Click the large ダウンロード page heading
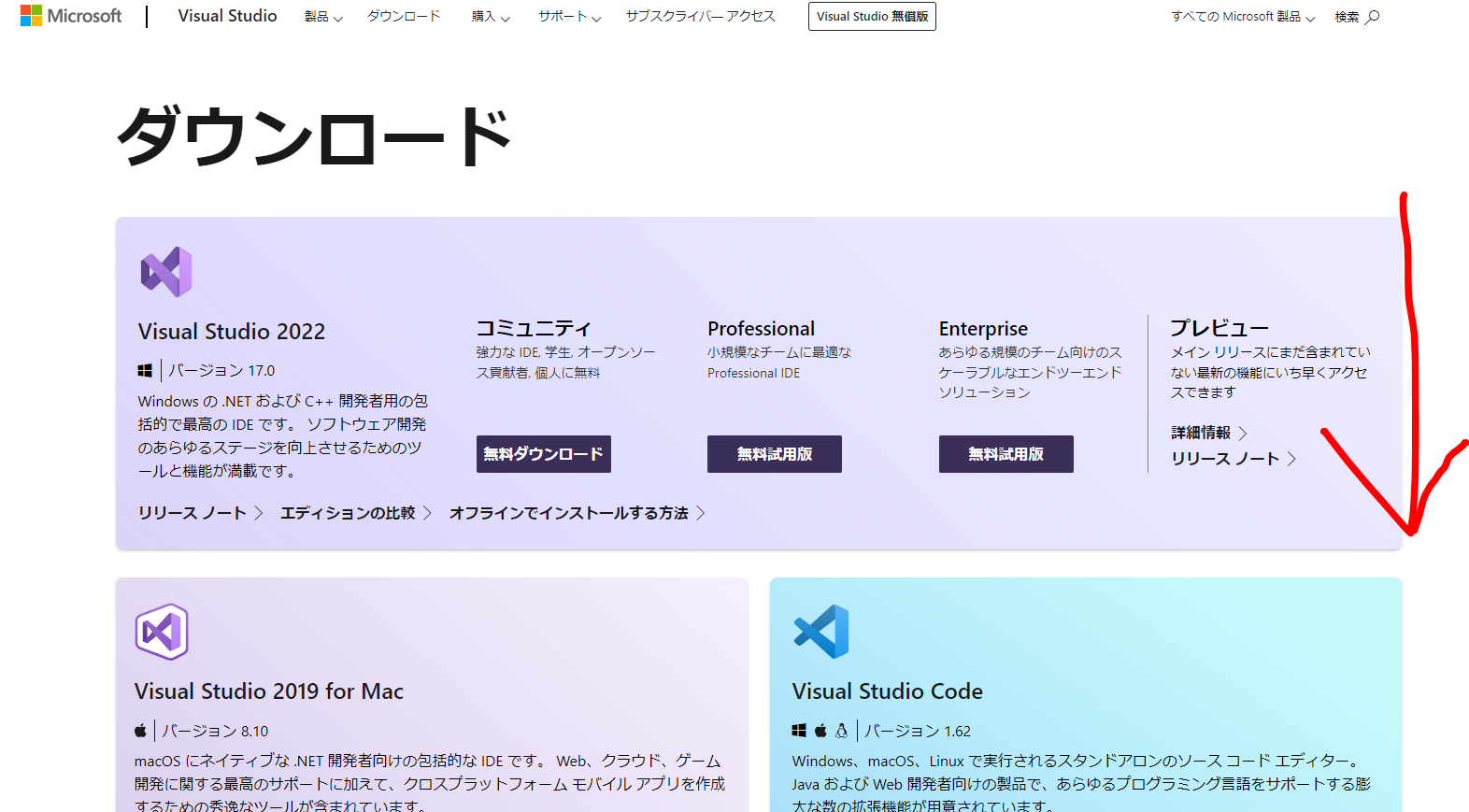 [315, 136]
